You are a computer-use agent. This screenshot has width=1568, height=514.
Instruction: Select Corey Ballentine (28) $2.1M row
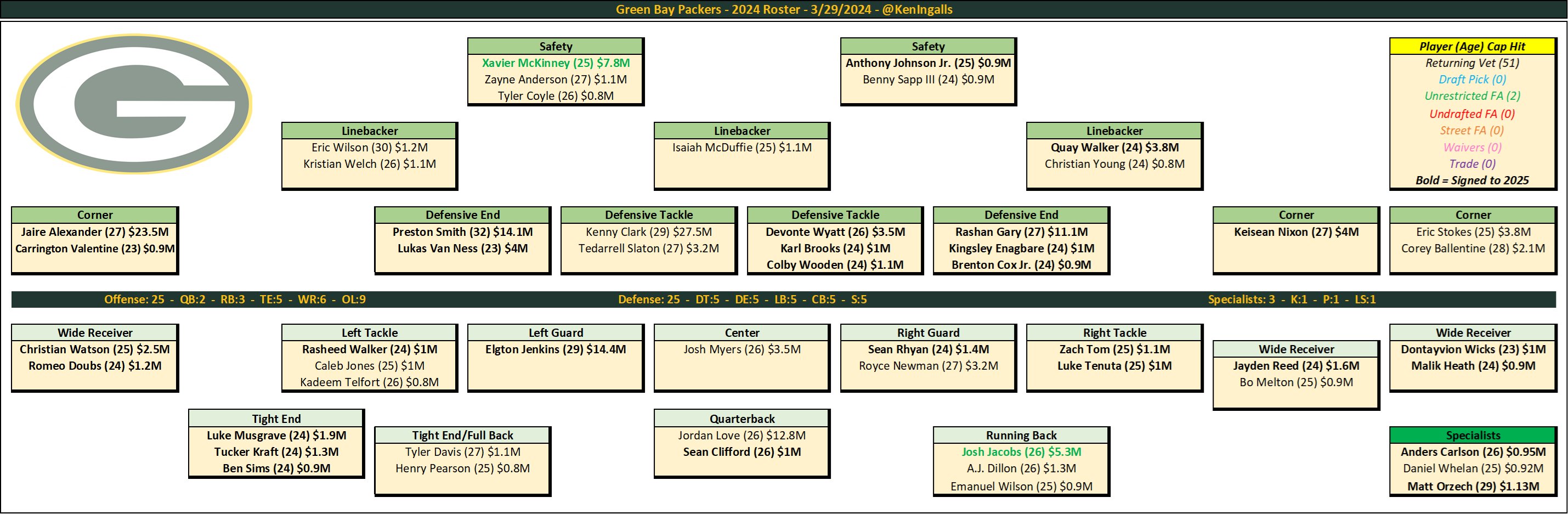click(x=1473, y=248)
